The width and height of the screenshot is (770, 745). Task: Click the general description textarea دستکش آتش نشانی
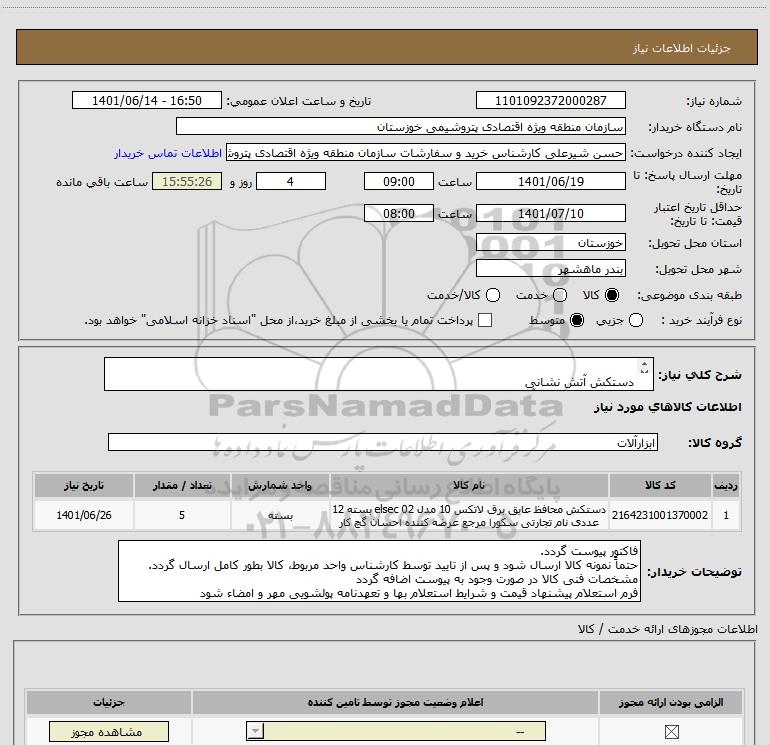(379, 374)
